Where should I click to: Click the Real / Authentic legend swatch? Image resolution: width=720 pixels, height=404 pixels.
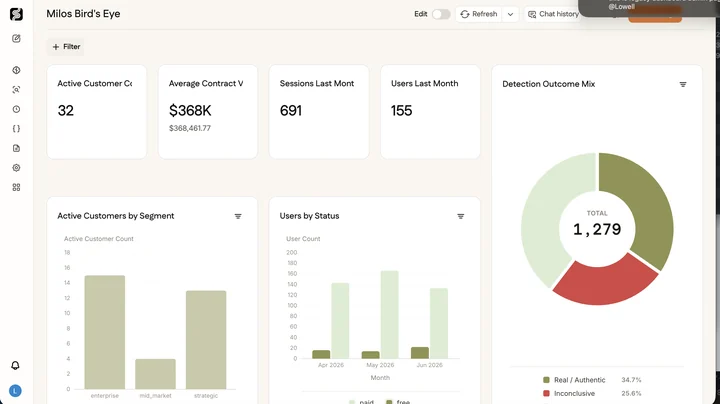coord(546,380)
